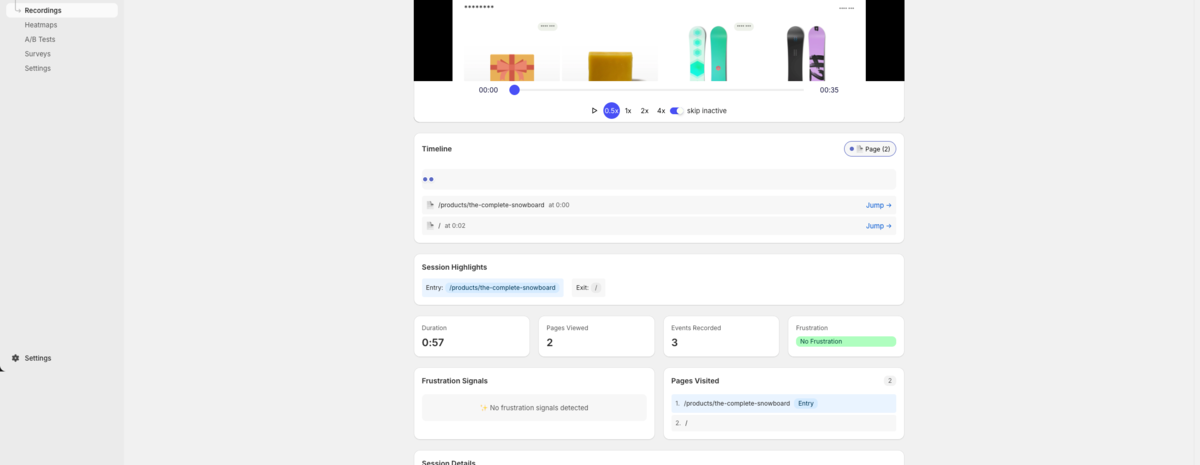The height and width of the screenshot is (465, 1200).
Task: Toggle the Page (2) timeline filter
Action: [869, 149]
